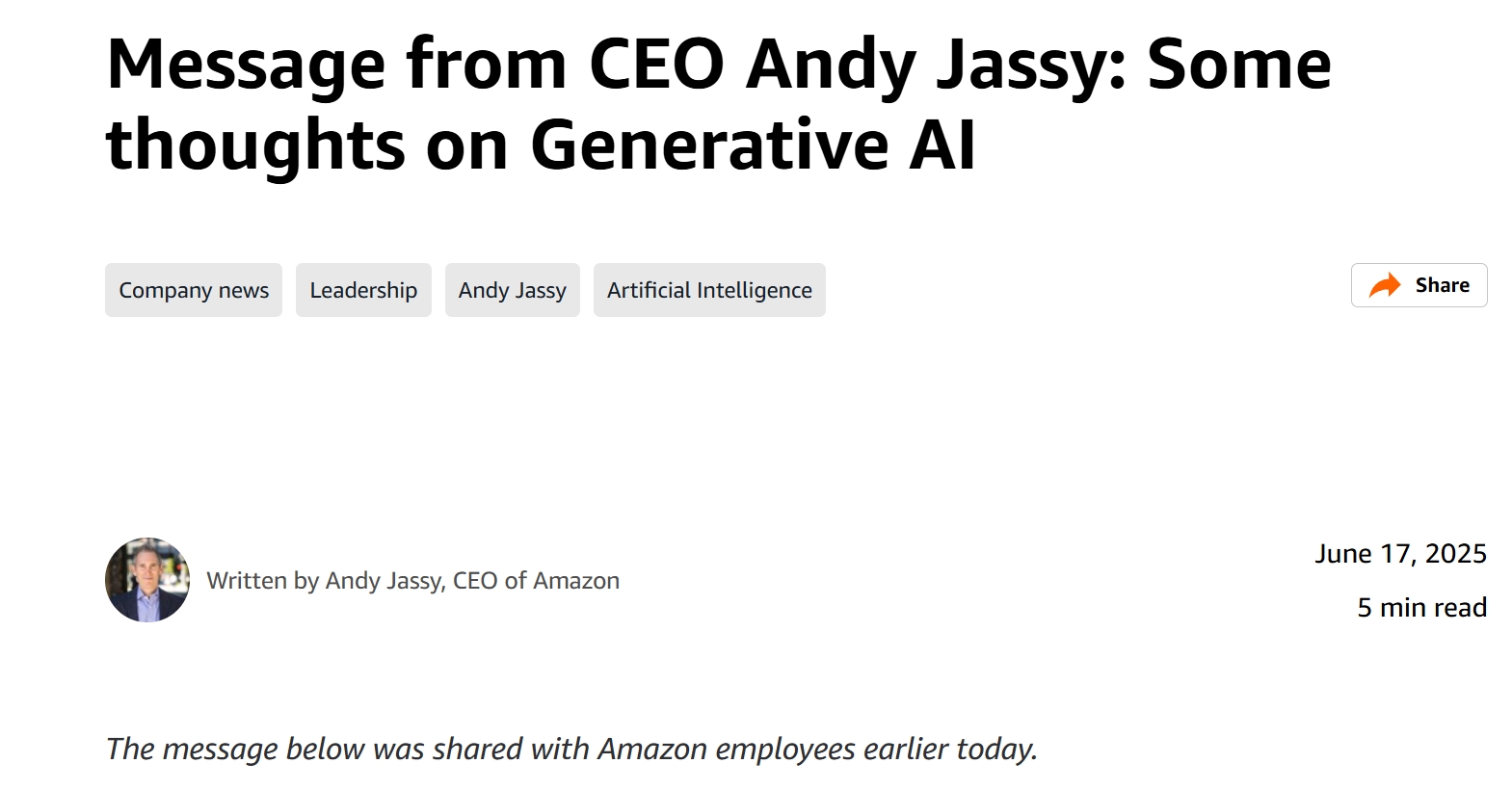Open the Company news tag
1512x790 pixels.
(x=194, y=290)
